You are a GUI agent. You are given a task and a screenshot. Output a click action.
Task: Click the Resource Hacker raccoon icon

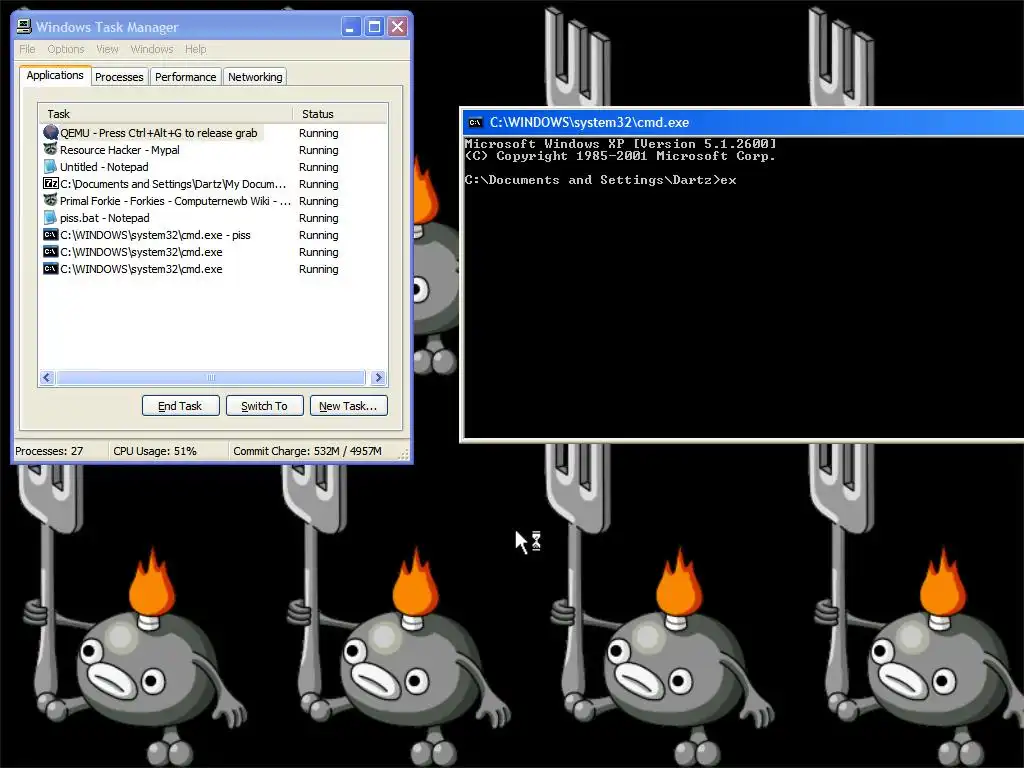click(x=50, y=150)
